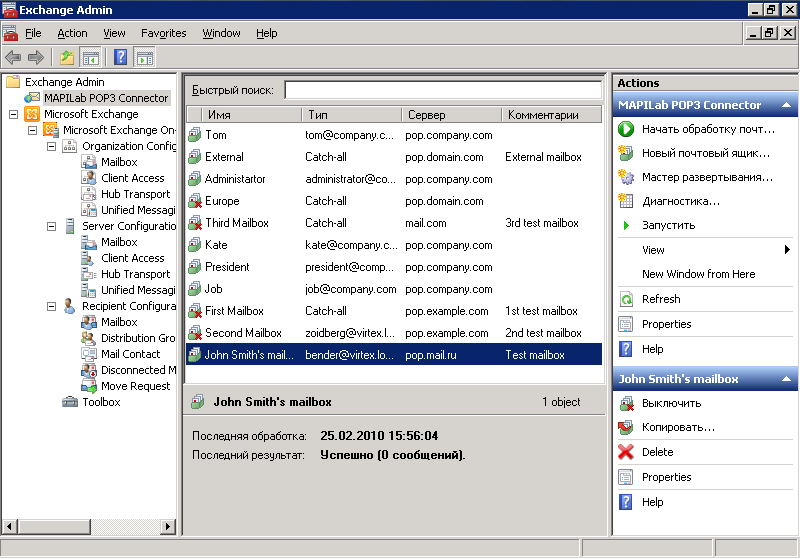Collapse the Server Configuration node
This screenshot has width=800, height=559.
point(52,226)
